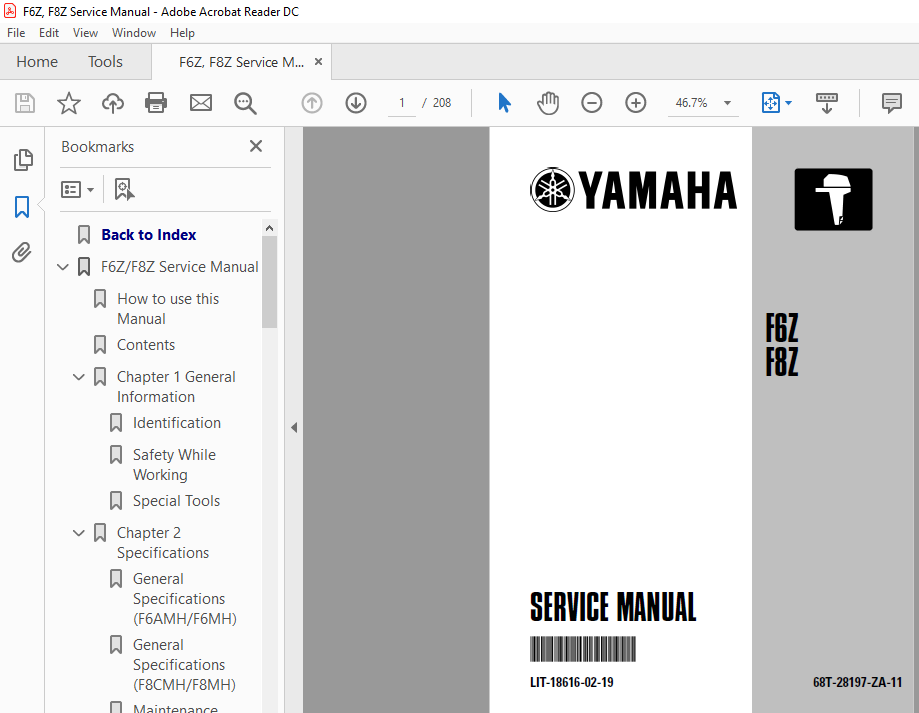The image size is (919, 713).
Task: Activate the Selection arrow tool
Action: pyautogui.click(x=504, y=103)
